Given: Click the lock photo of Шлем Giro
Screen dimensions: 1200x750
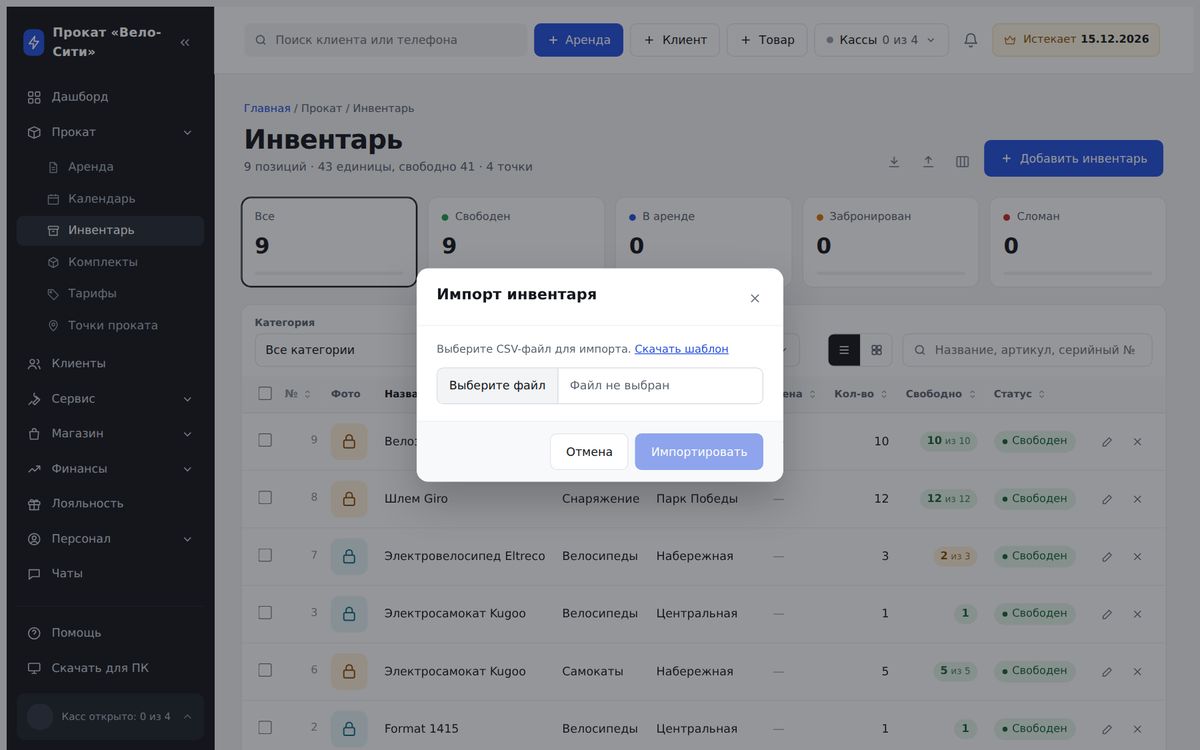Looking at the screenshot, I should click(x=349, y=499).
